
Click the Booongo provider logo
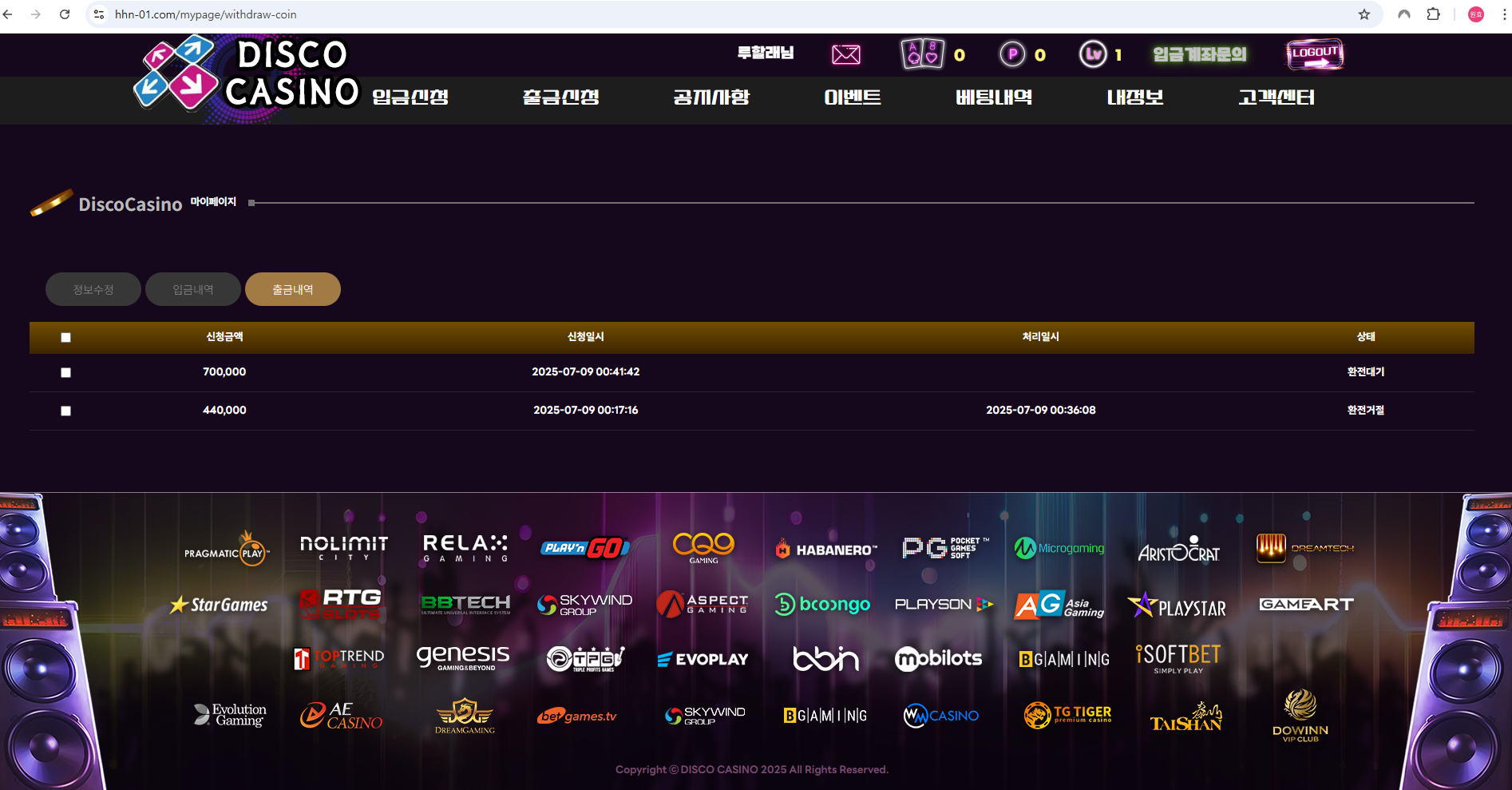pos(822,605)
